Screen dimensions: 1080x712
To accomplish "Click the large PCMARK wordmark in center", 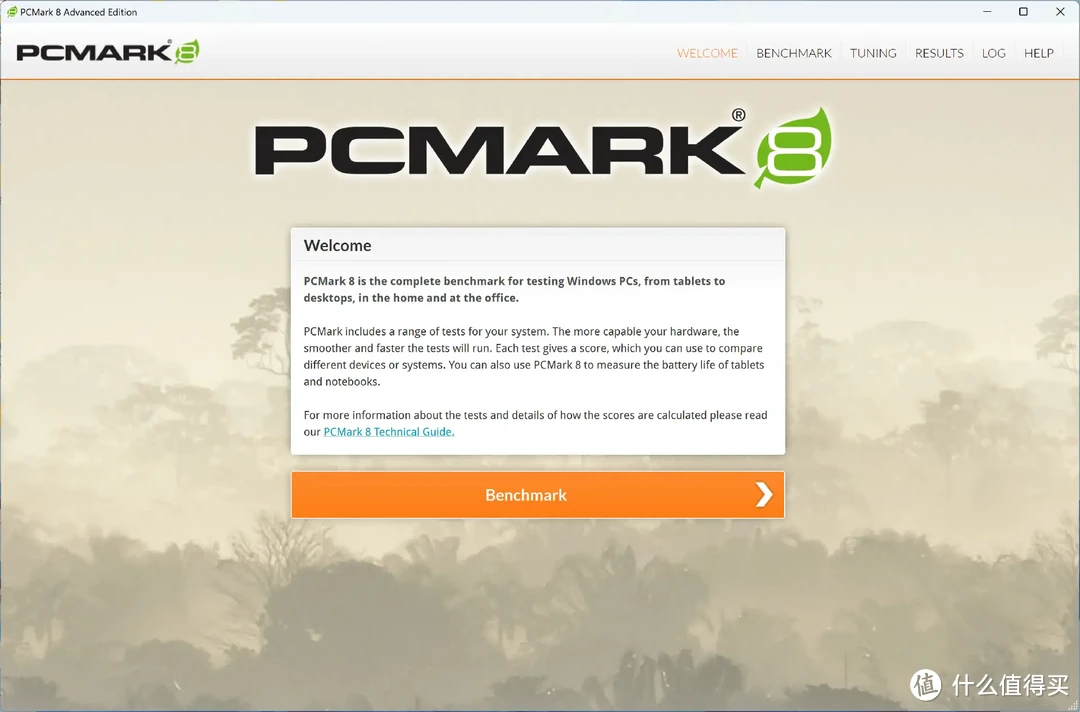I will click(500, 149).
